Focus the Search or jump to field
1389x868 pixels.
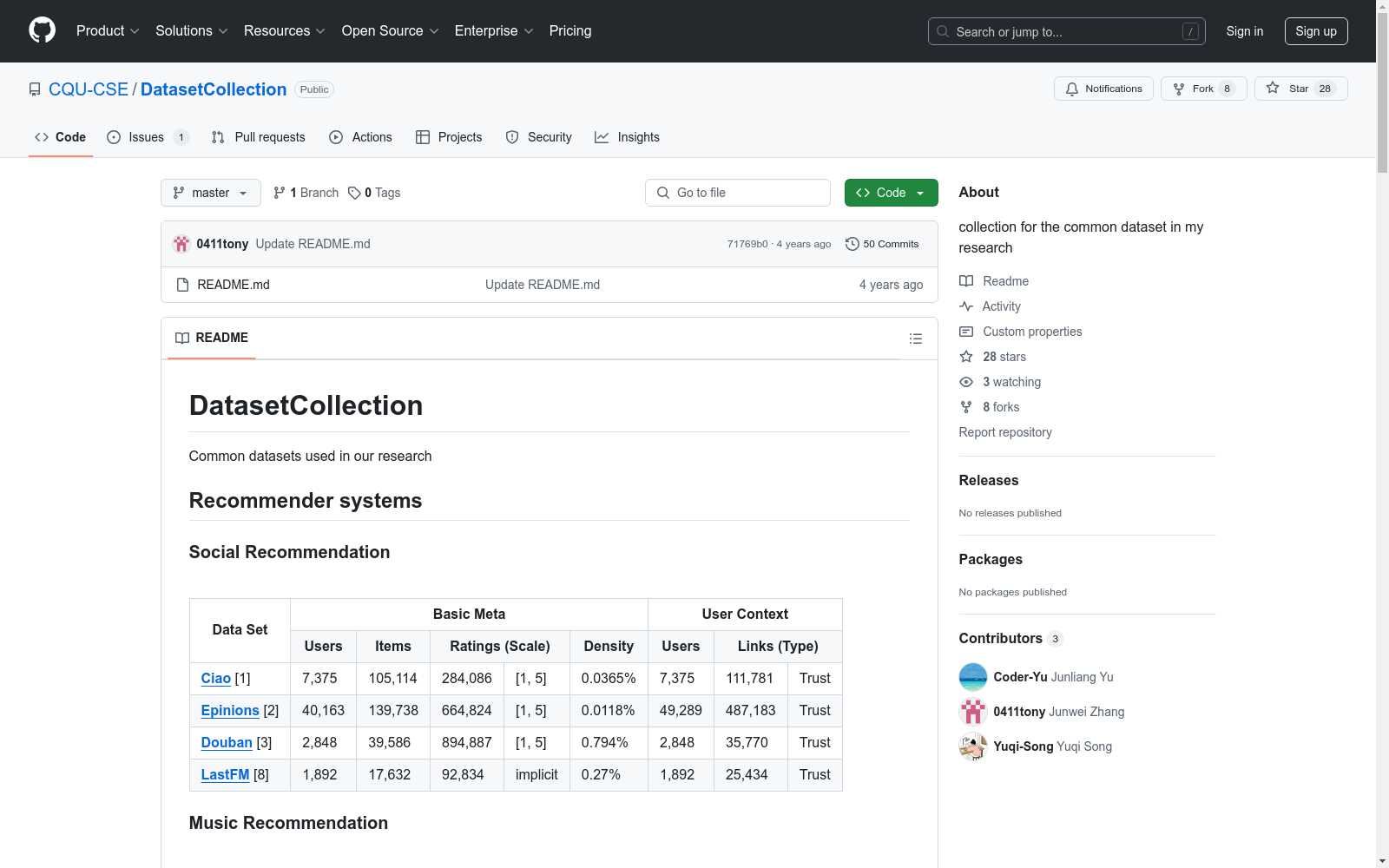pyautogui.click(x=1067, y=31)
